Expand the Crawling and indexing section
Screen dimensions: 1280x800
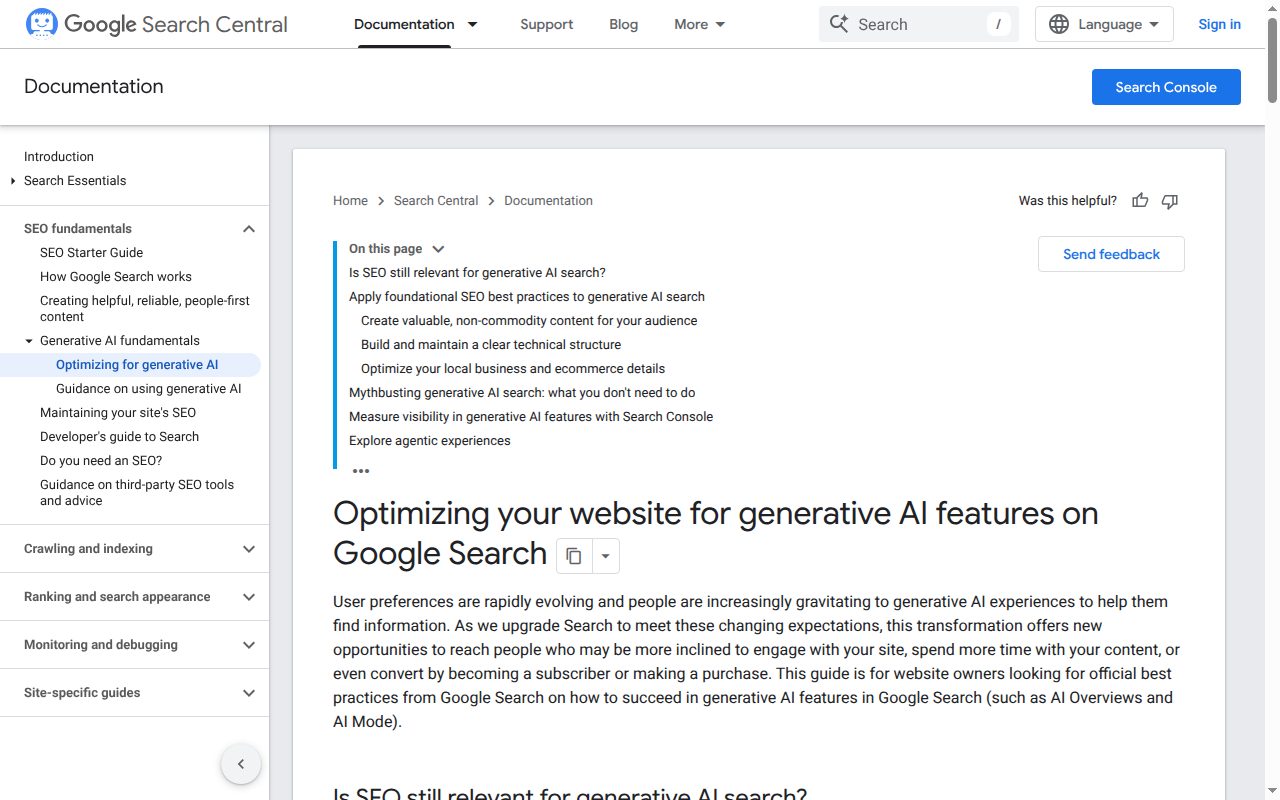click(249, 549)
